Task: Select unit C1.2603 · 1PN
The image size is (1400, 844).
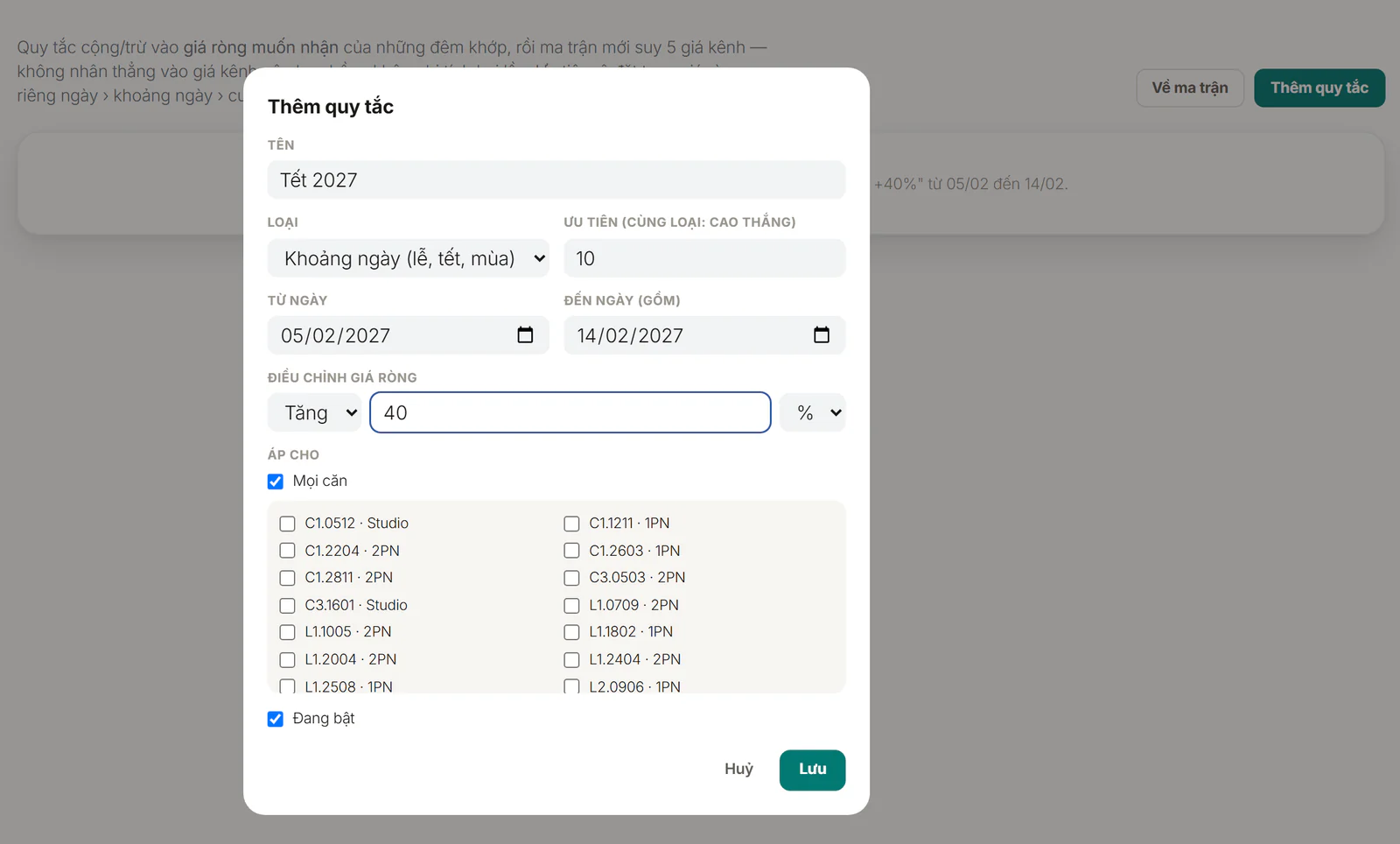Action: (571, 551)
